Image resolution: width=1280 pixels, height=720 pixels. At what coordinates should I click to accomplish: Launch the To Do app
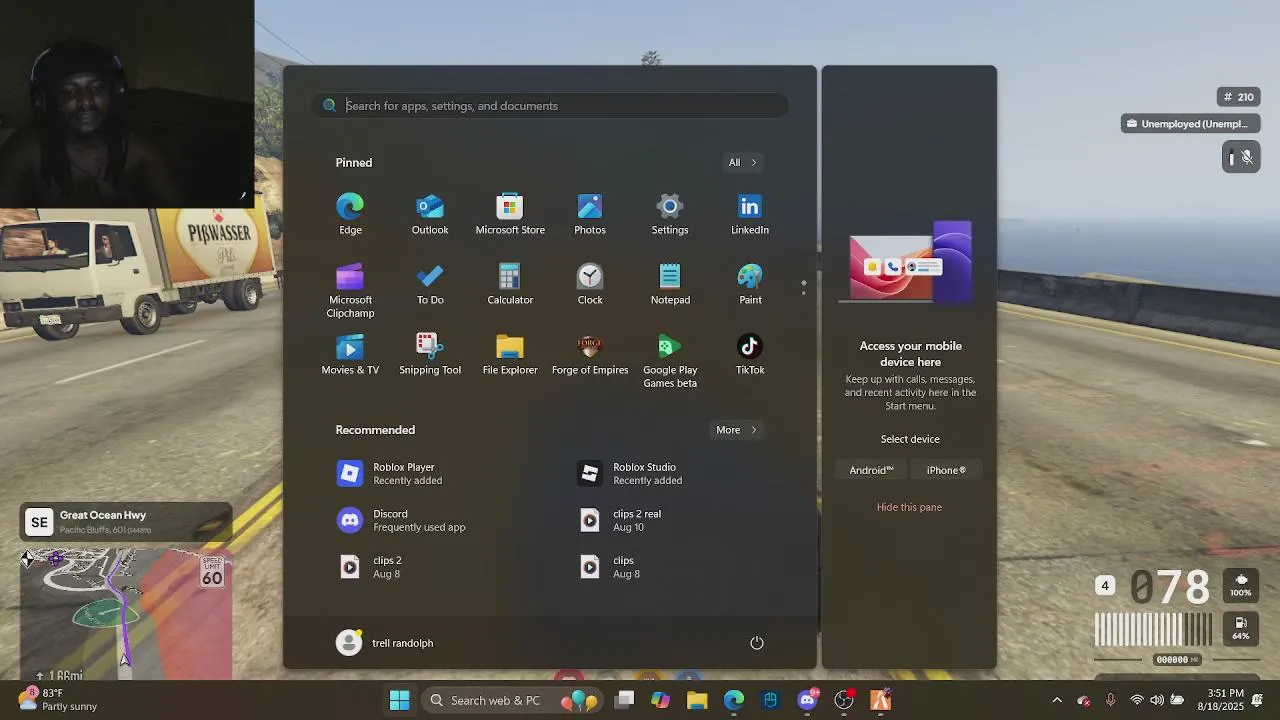(430, 284)
